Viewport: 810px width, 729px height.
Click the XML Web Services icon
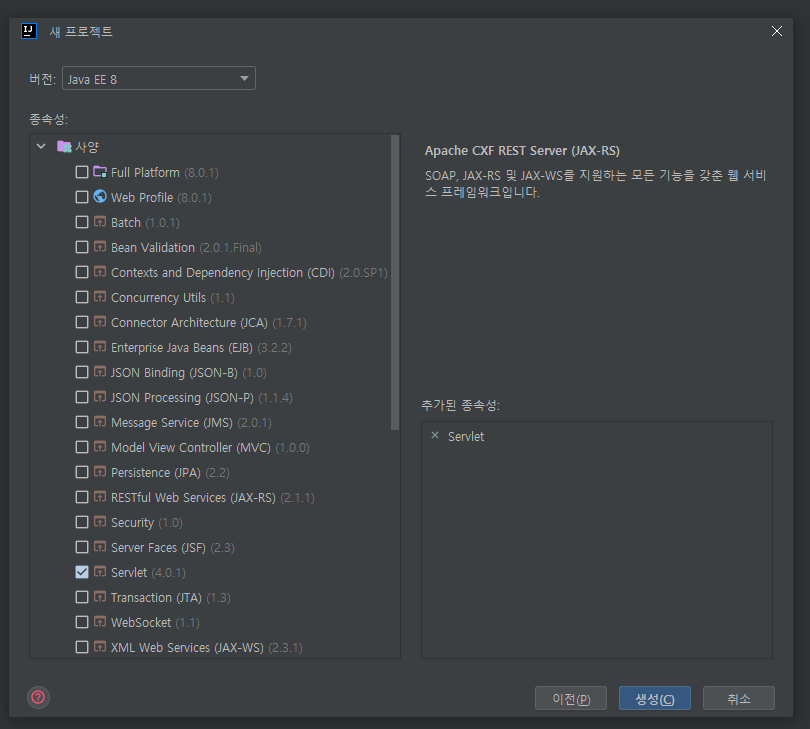[100, 647]
